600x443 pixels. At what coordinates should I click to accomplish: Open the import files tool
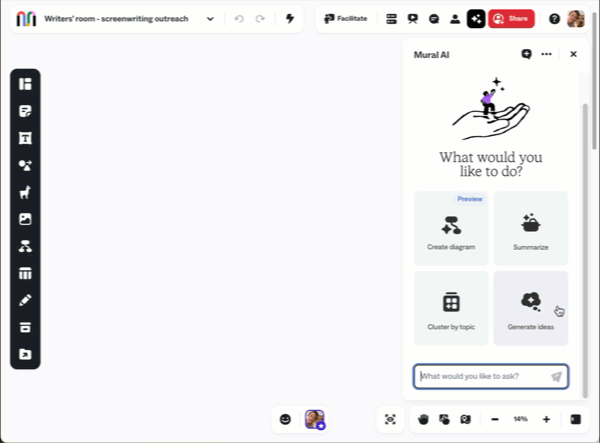25,354
